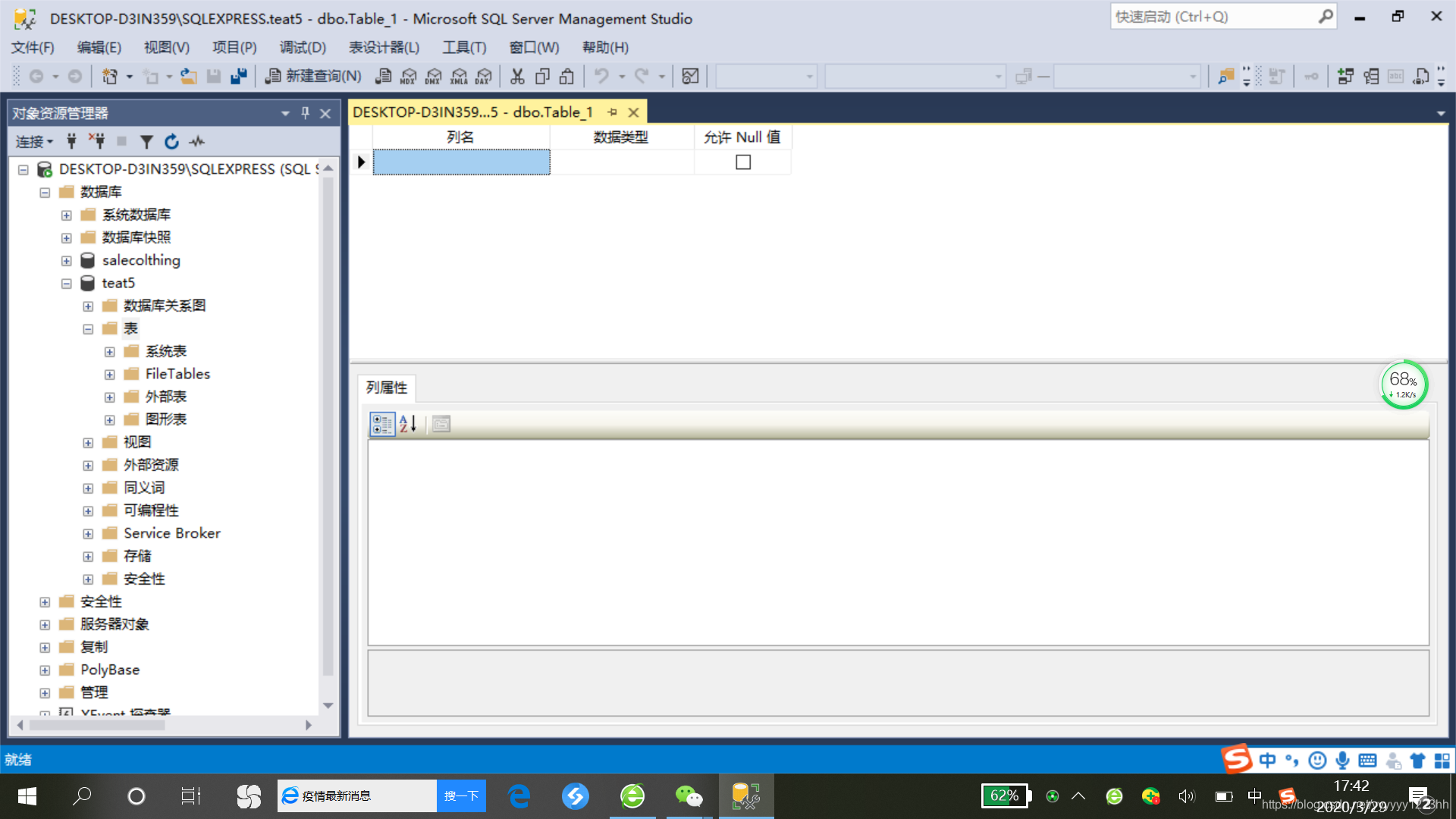1456x819 pixels.
Task: Click the Activity Monitor pulse icon
Action: 197,142
